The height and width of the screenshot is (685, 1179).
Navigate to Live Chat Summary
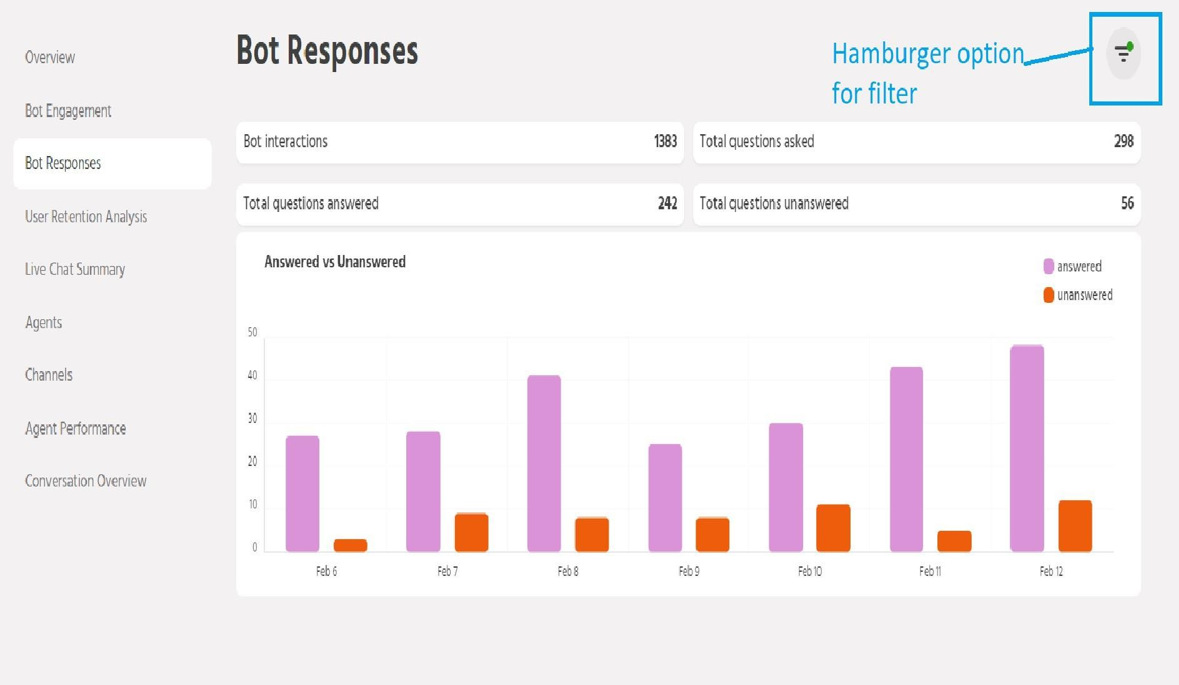pos(75,269)
